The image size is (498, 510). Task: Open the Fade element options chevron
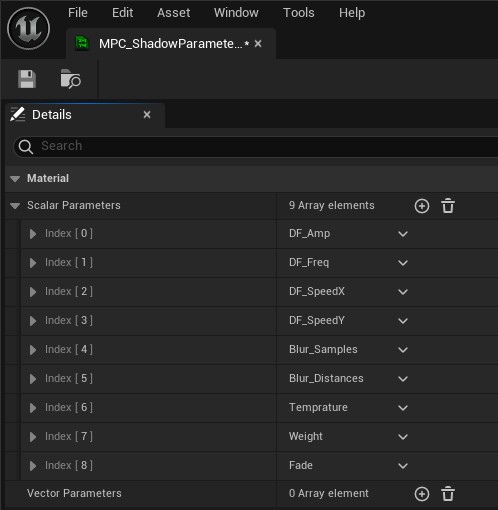click(x=403, y=466)
